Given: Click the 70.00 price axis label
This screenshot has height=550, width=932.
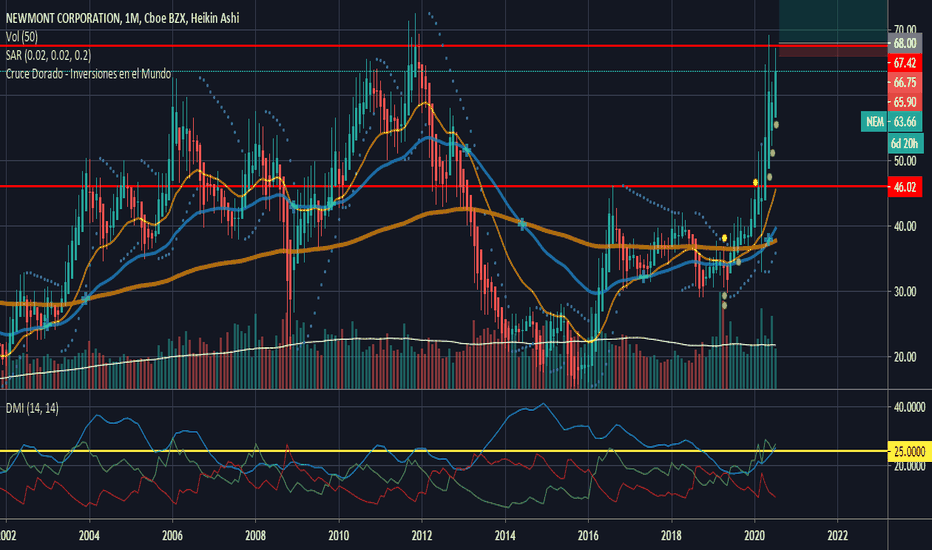Looking at the screenshot, I should click(x=905, y=29).
